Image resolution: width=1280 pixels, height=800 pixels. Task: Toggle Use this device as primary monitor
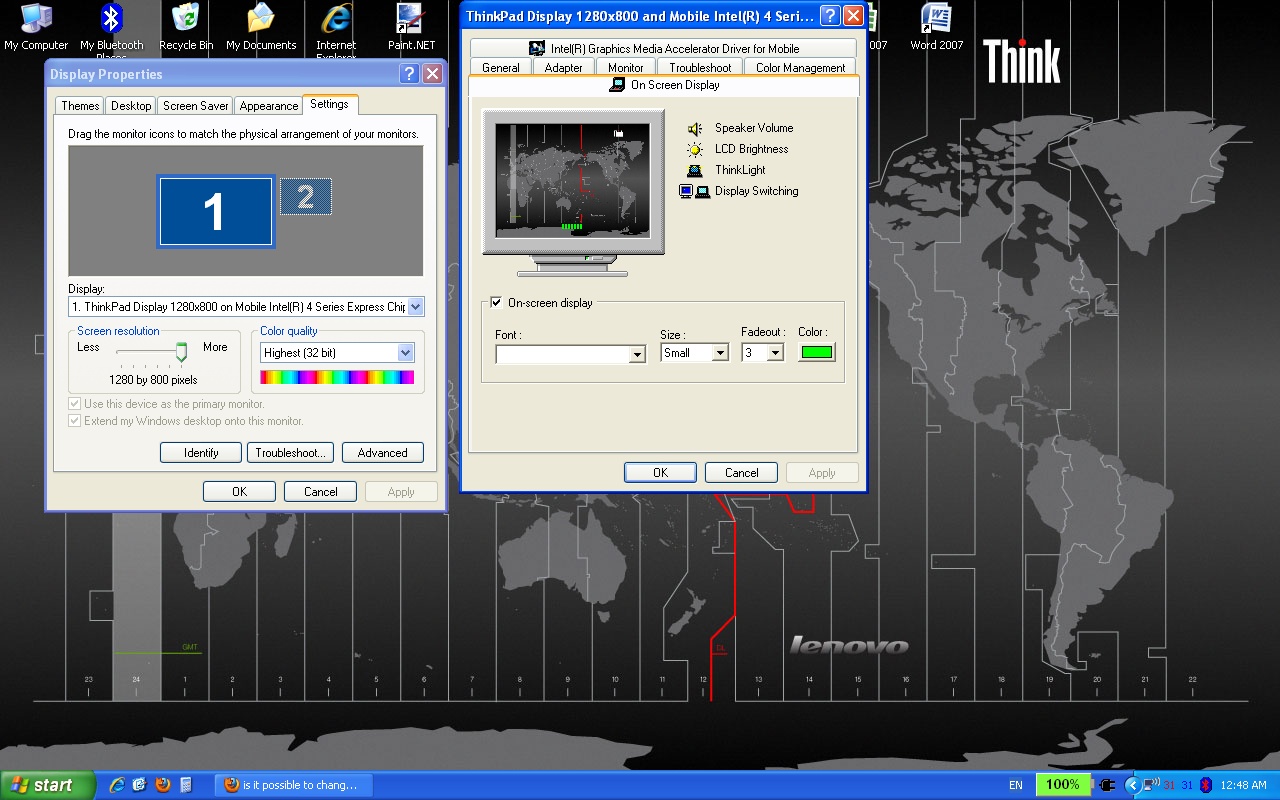[74, 404]
